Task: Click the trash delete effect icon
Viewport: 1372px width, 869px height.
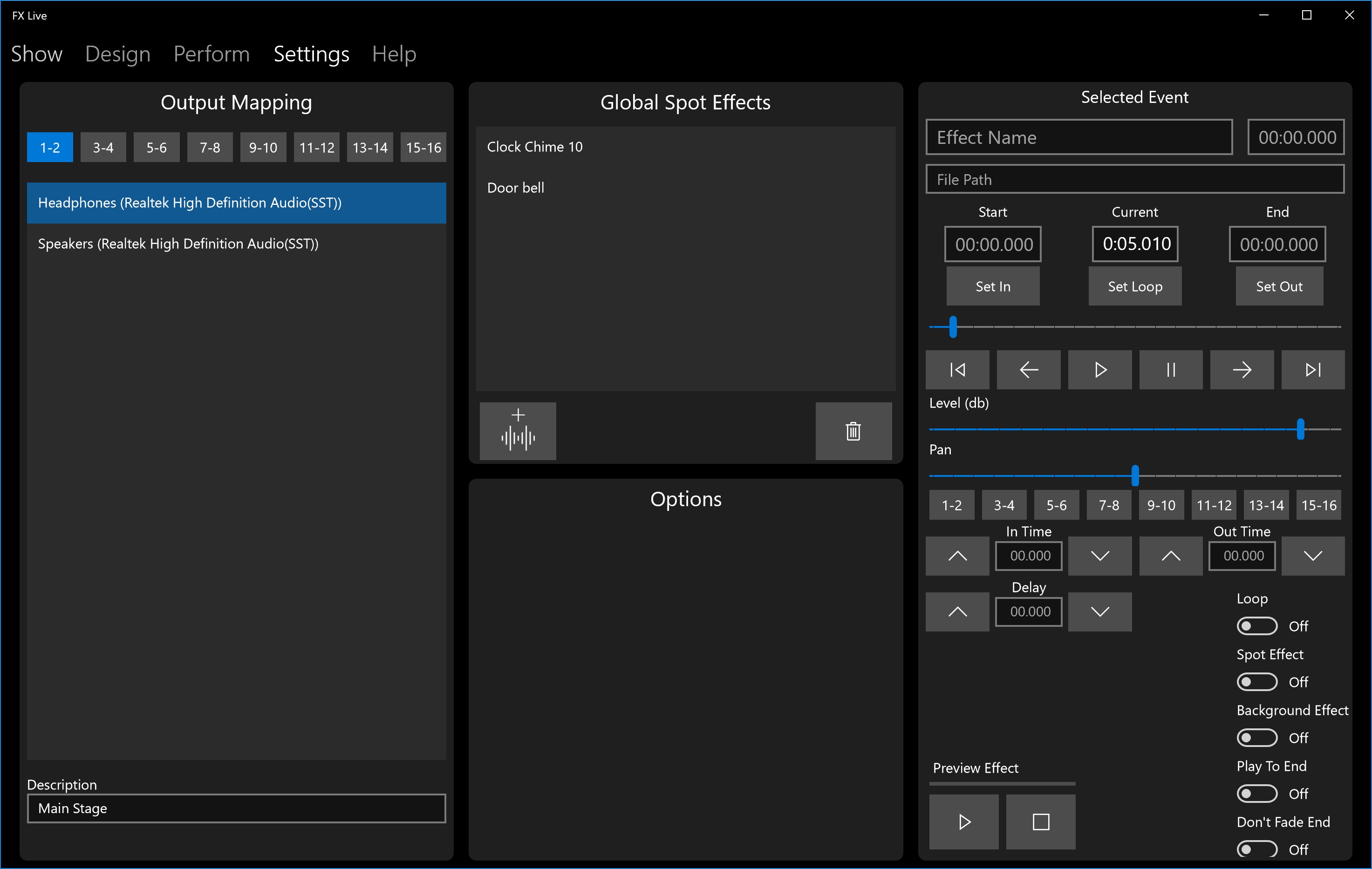Action: [853, 431]
